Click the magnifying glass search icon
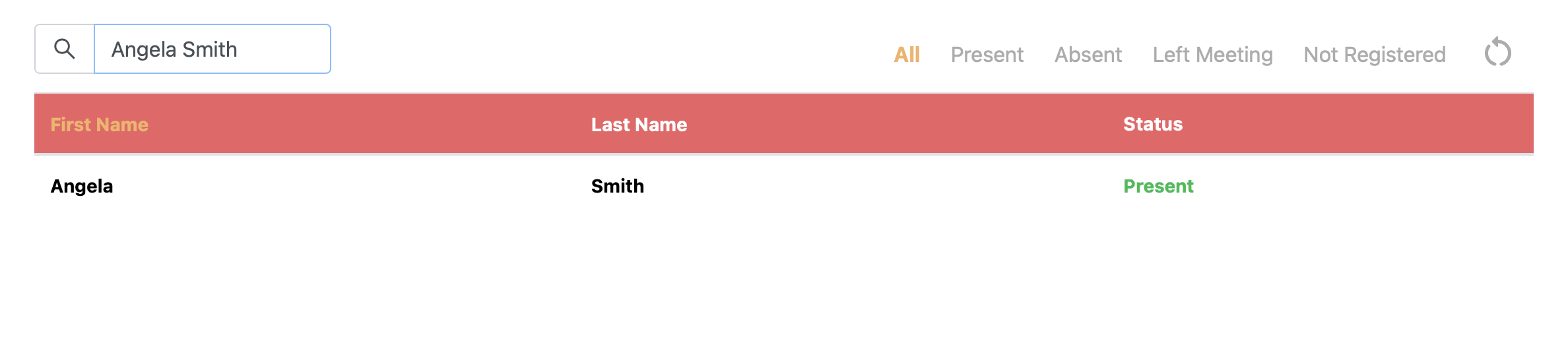1568x339 pixels. [65, 49]
